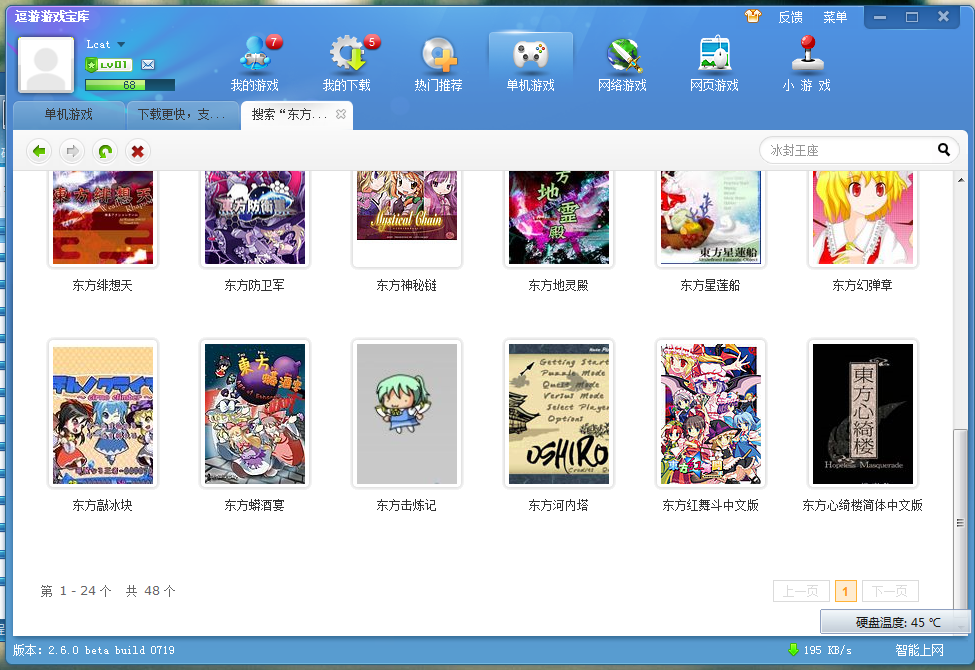Click the 东方星莲船 title text
975x670 pixels.
pyautogui.click(x=711, y=286)
